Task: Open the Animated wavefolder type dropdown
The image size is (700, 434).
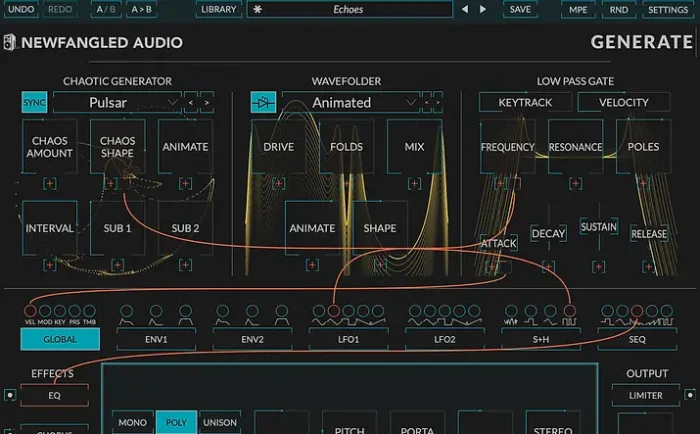Action: point(350,102)
